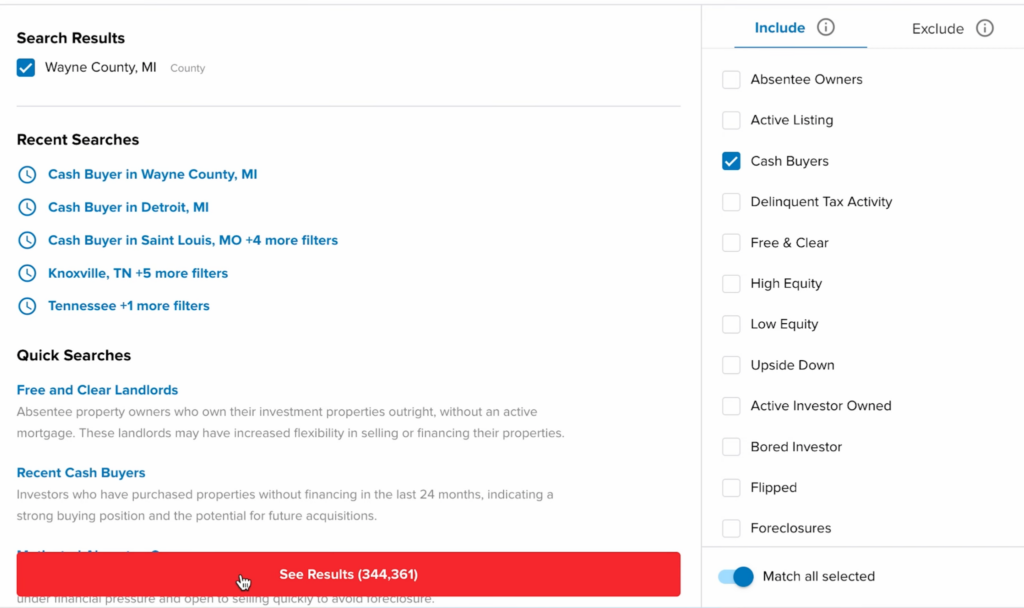This screenshot has height=608, width=1024.
Task: Uncheck the Wayne County, MI search result
Action: tap(24, 67)
